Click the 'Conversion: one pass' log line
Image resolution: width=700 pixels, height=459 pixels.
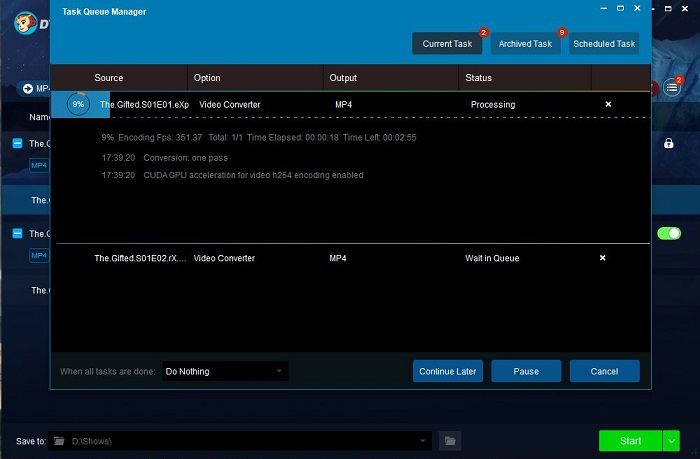[x=164, y=158]
